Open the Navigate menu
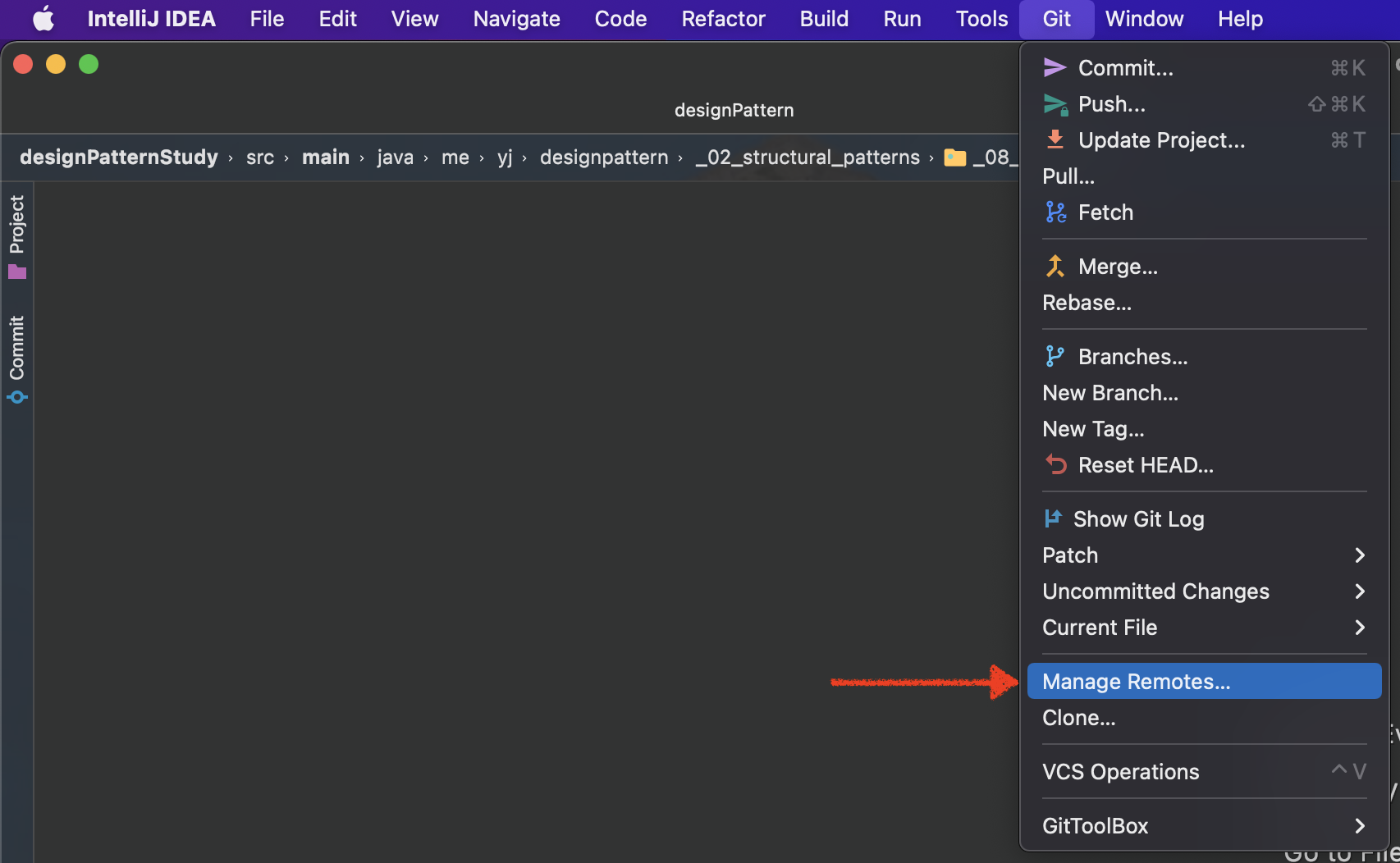Image resolution: width=1400 pixels, height=863 pixels. pos(516,18)
